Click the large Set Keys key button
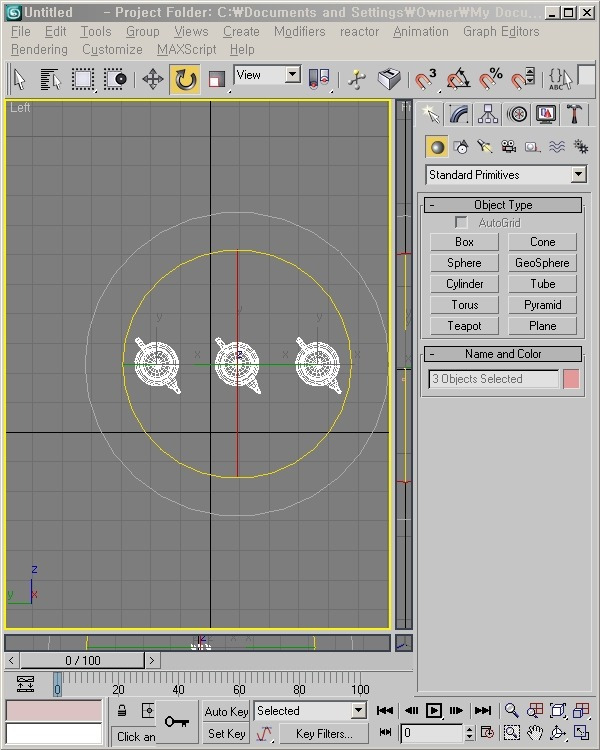The image size is (600, 750). [x=177, y=721]
